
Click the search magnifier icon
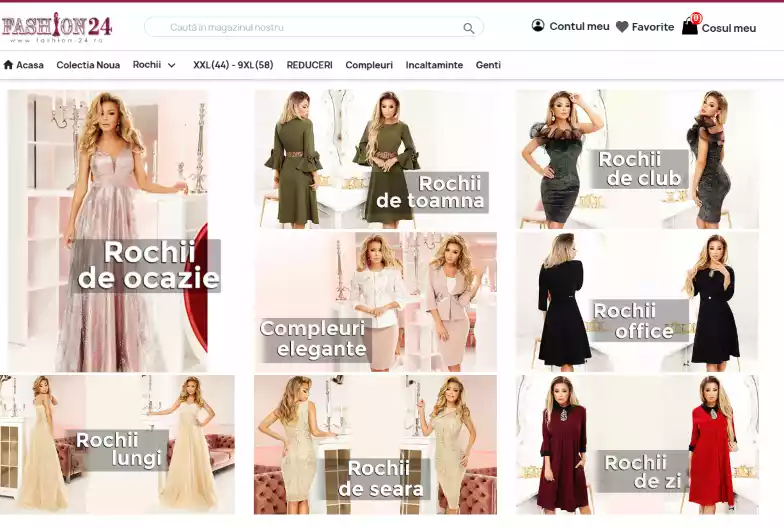[x=468, y=28]
